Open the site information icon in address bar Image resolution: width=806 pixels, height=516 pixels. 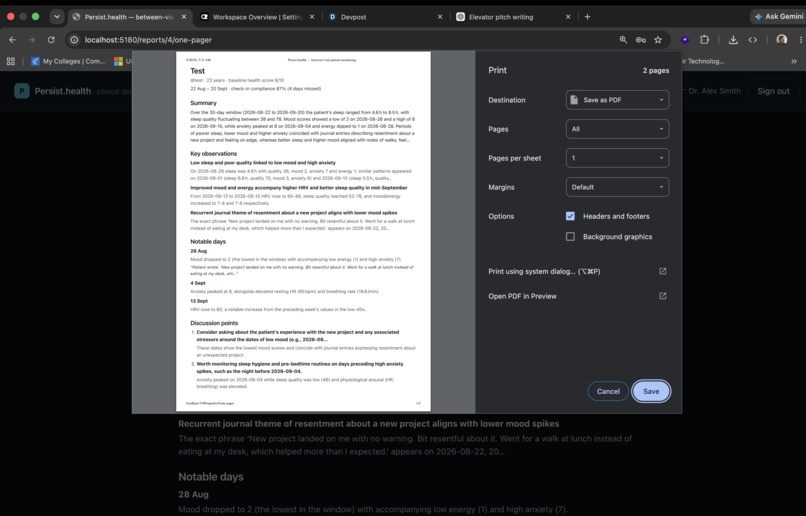74,40
